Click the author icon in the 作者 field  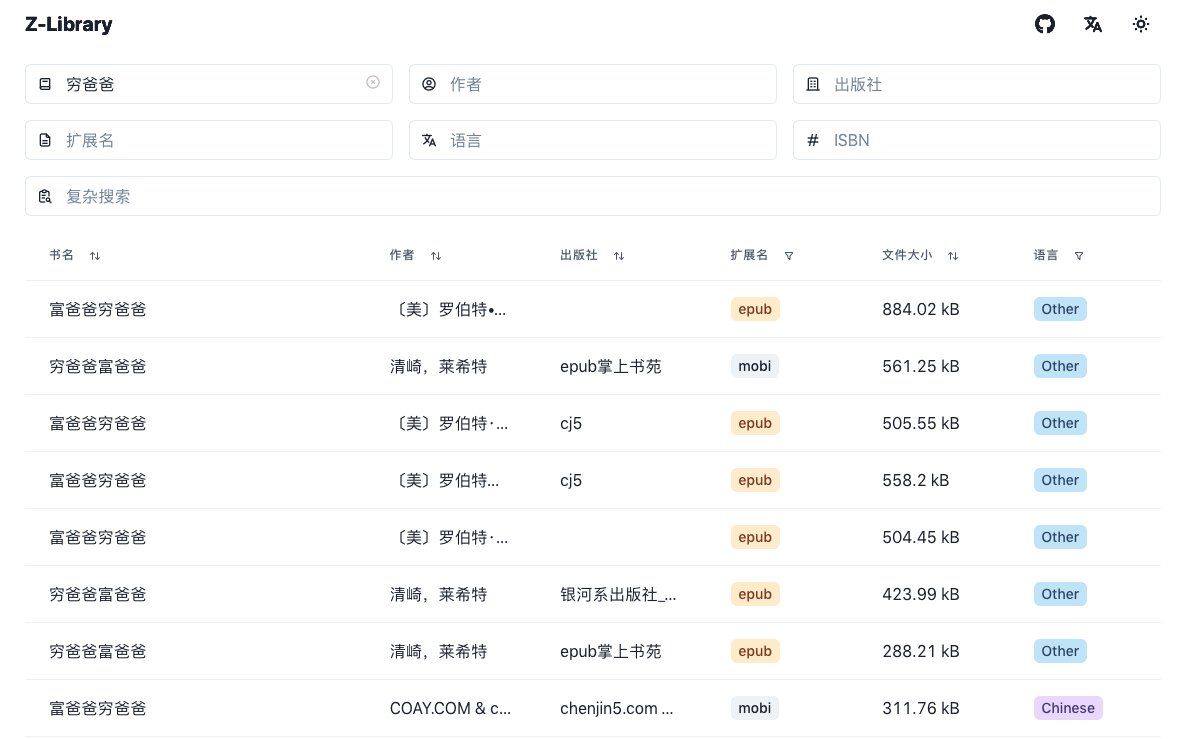pyautogui.click(x=429, y=84)
